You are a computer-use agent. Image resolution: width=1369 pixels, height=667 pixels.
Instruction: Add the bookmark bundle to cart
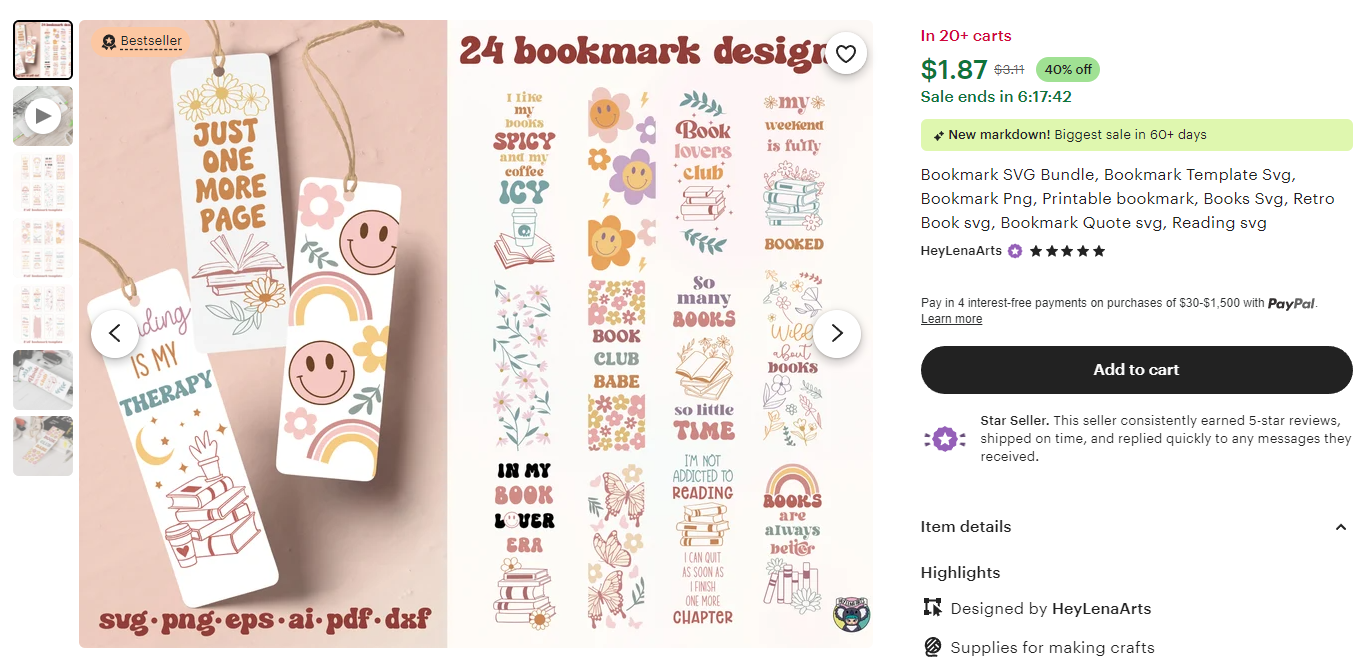tap(1136, 370)
